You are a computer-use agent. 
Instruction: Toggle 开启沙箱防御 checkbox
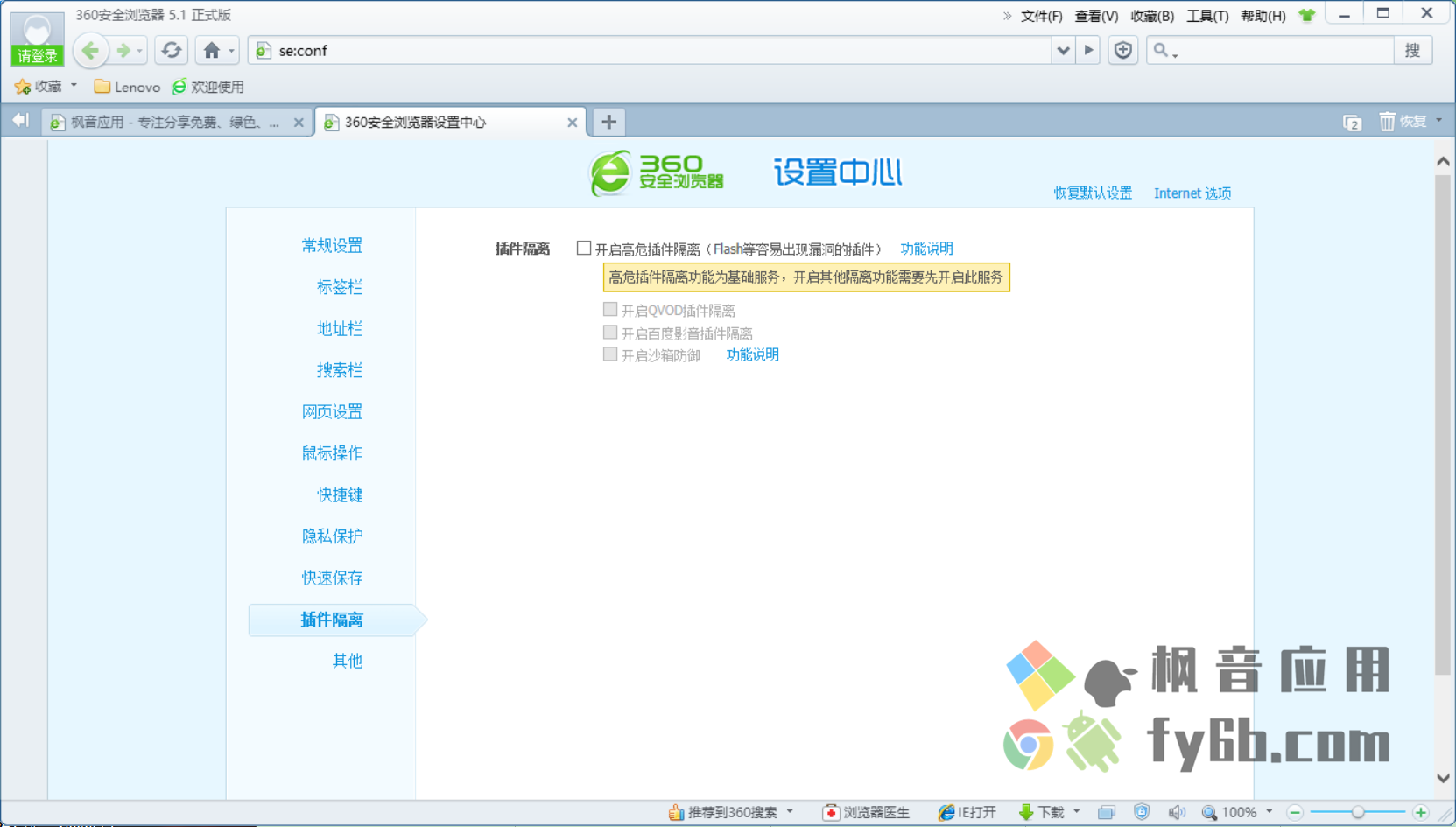coord(610,354)
